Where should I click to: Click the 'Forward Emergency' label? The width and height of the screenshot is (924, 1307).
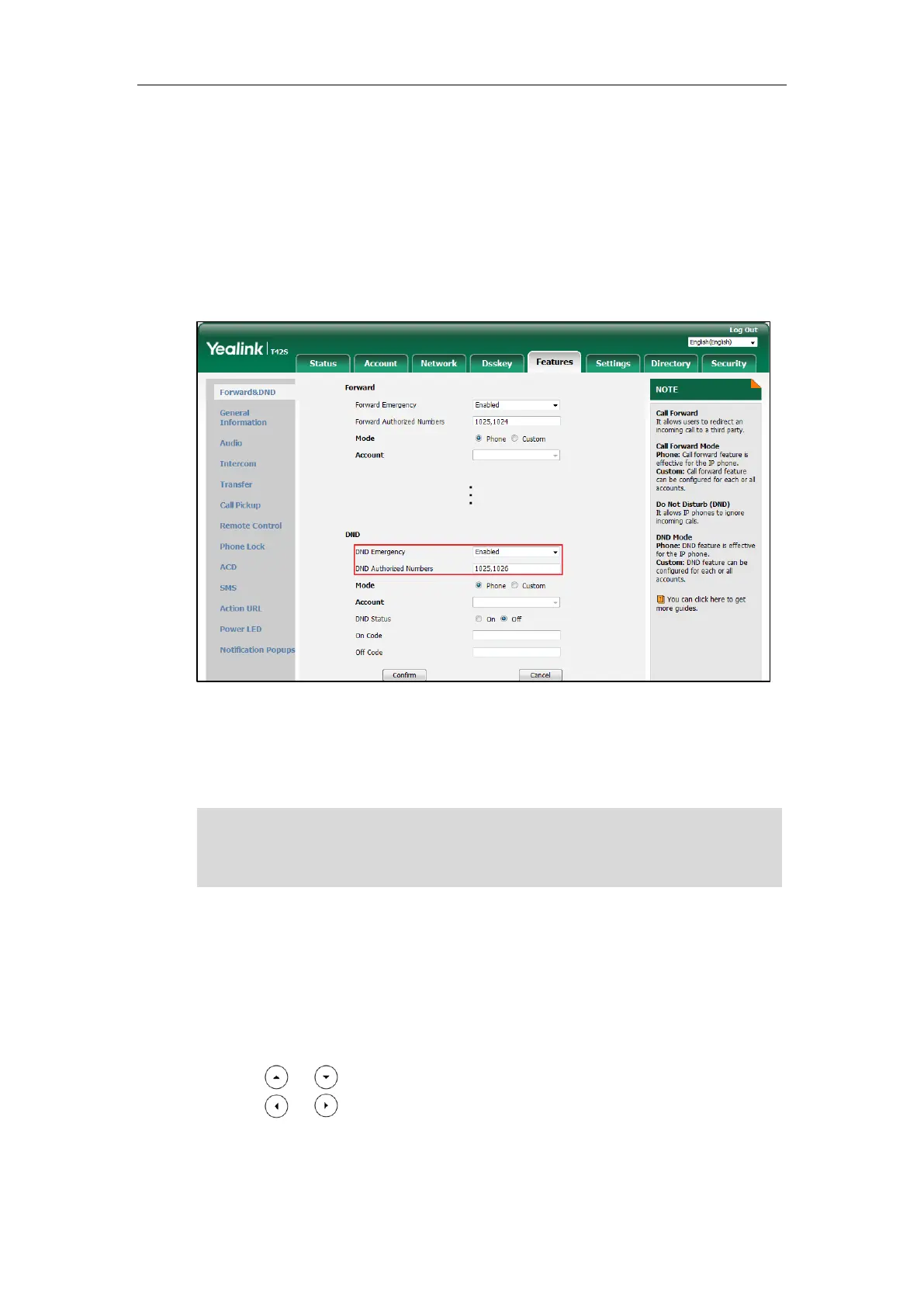pos(386,405)
